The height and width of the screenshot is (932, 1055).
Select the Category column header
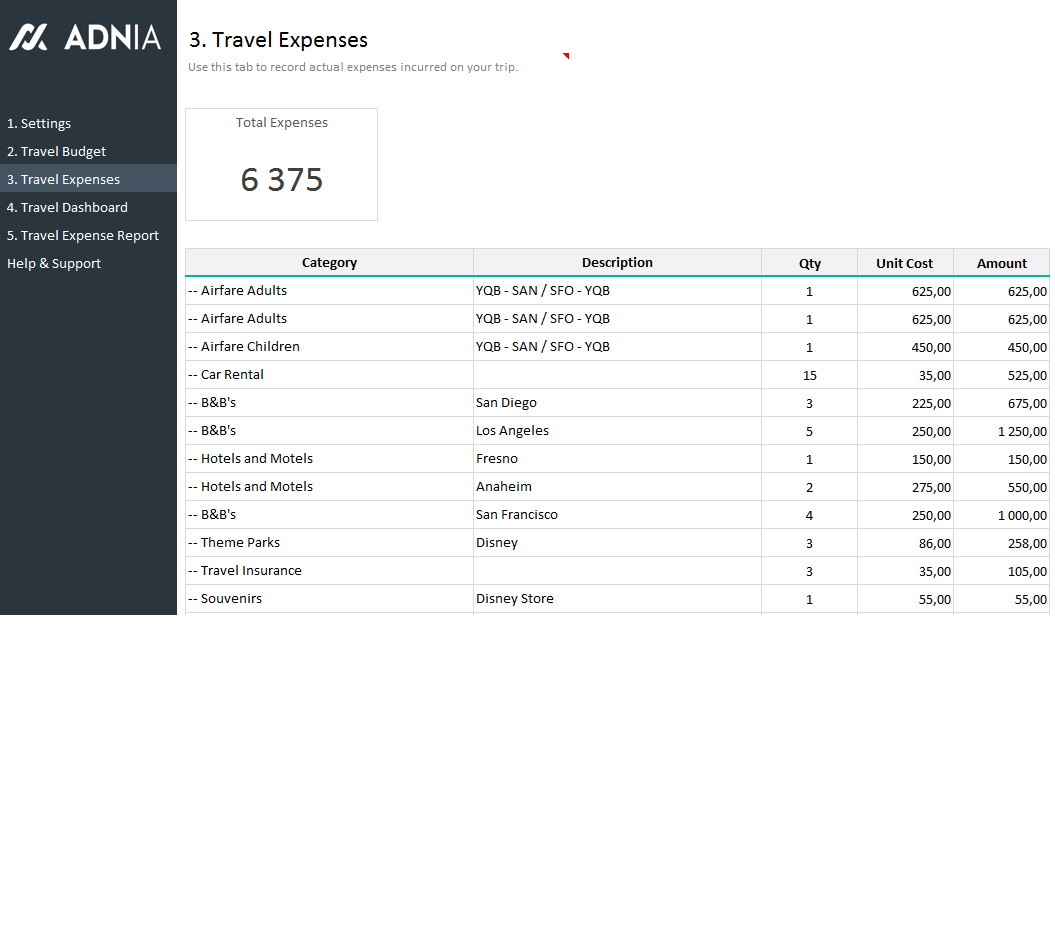click(329, 263)
